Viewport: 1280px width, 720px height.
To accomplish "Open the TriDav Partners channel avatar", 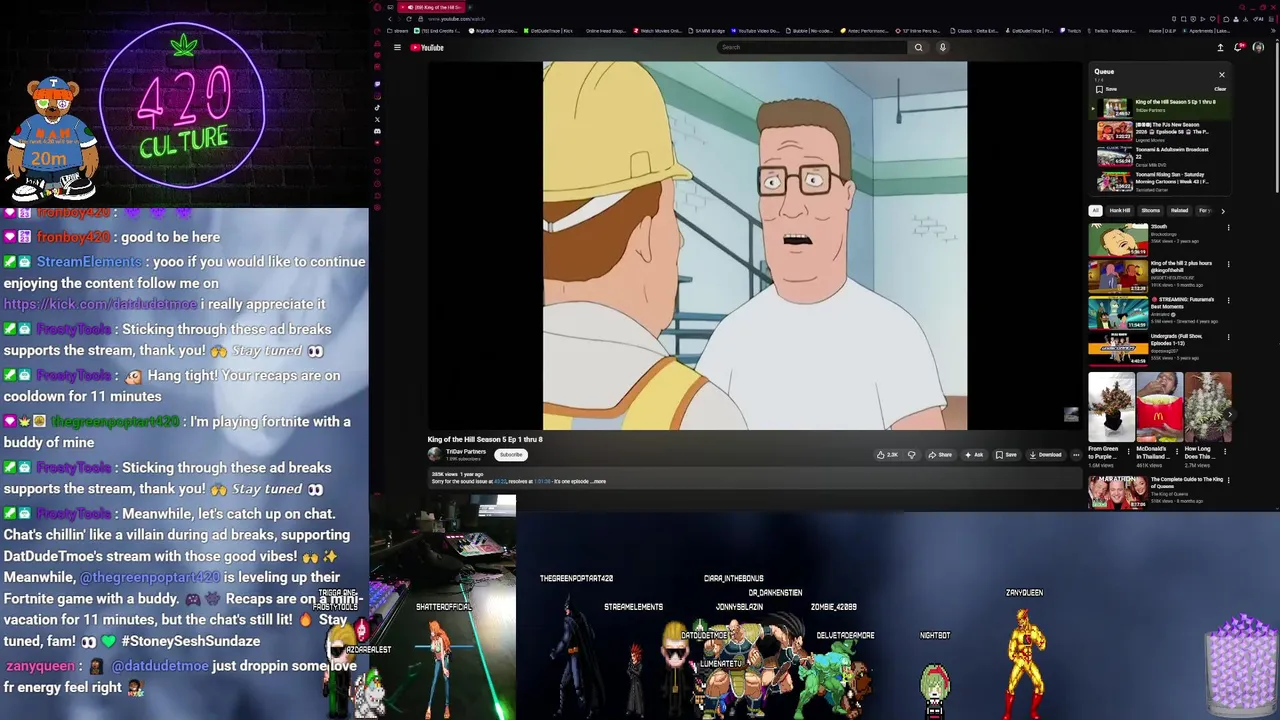I will pos(434,454).
